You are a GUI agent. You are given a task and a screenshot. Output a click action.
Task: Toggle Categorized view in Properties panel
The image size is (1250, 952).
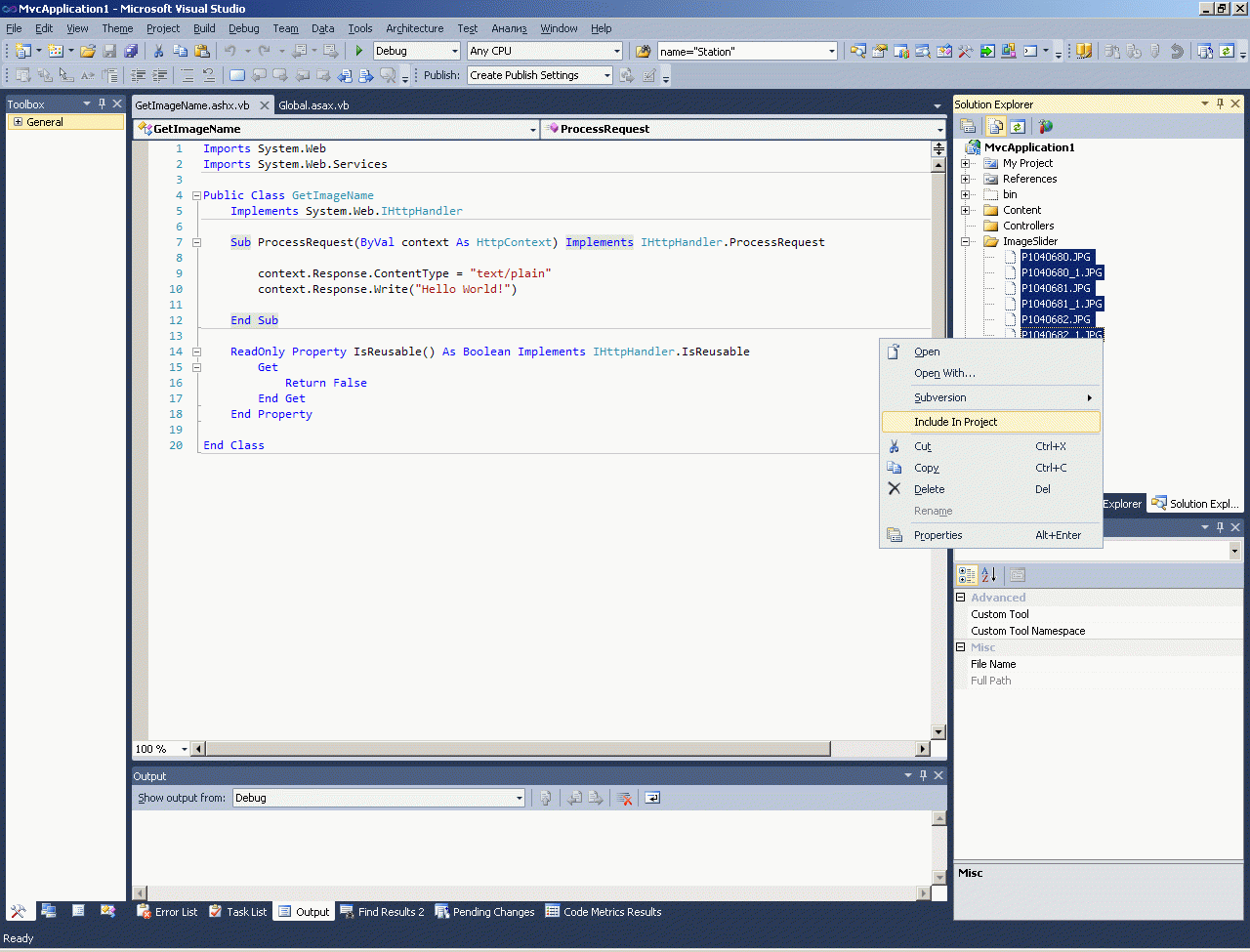click(x=967, y=575)
